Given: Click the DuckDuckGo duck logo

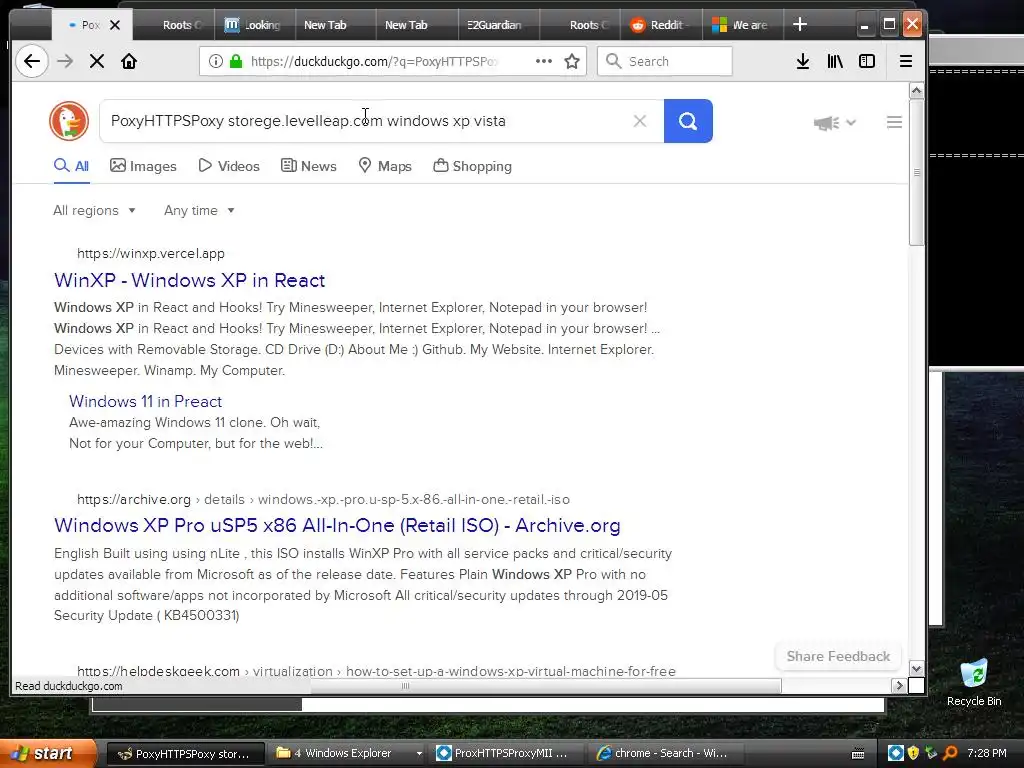Looking at the screenshot, I should coord(69,121).
